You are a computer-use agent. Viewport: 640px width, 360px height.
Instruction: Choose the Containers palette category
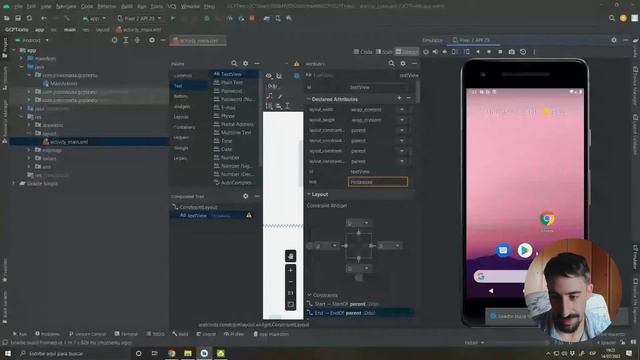tap(184, 127)
